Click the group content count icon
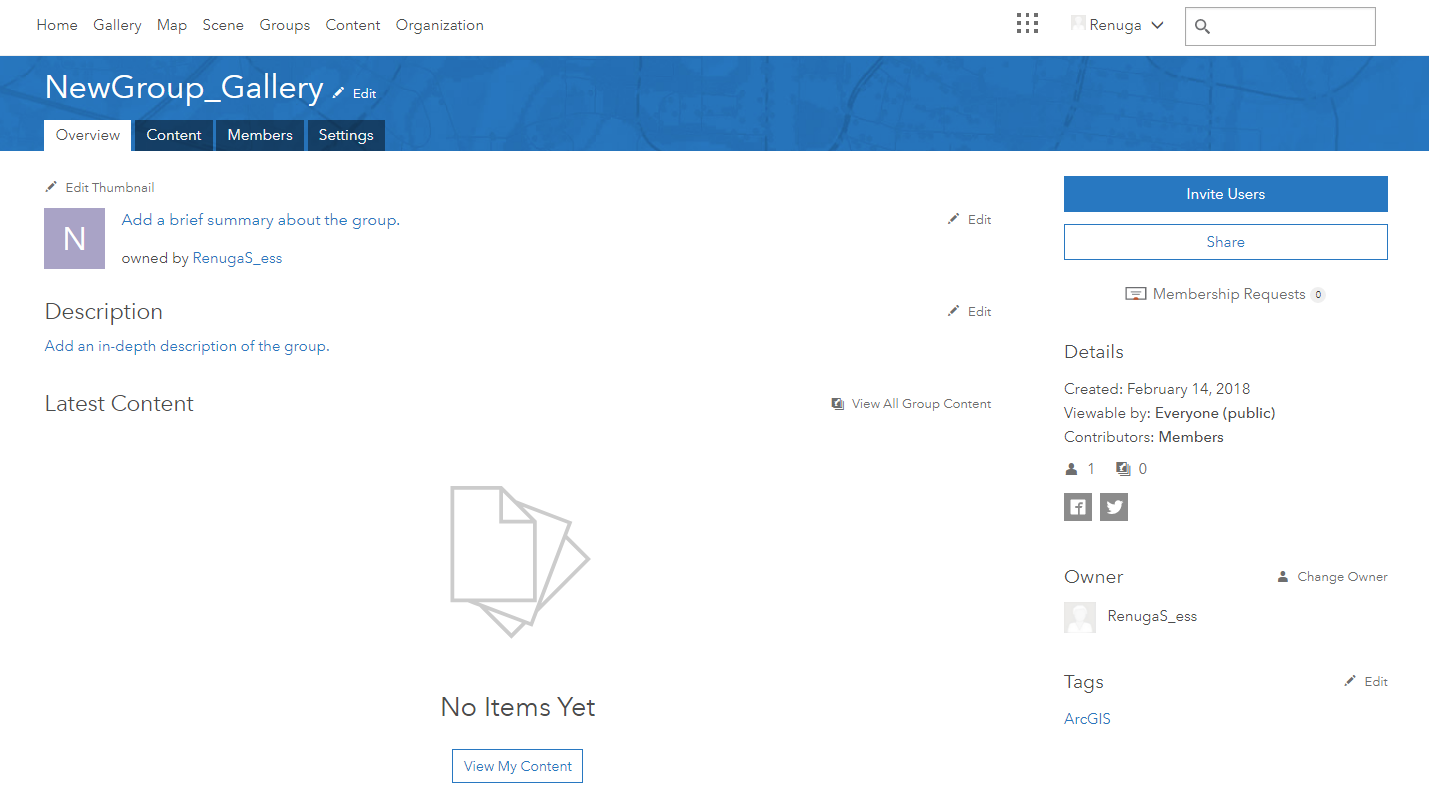The image size is (1429, 797). (1124, 468)
